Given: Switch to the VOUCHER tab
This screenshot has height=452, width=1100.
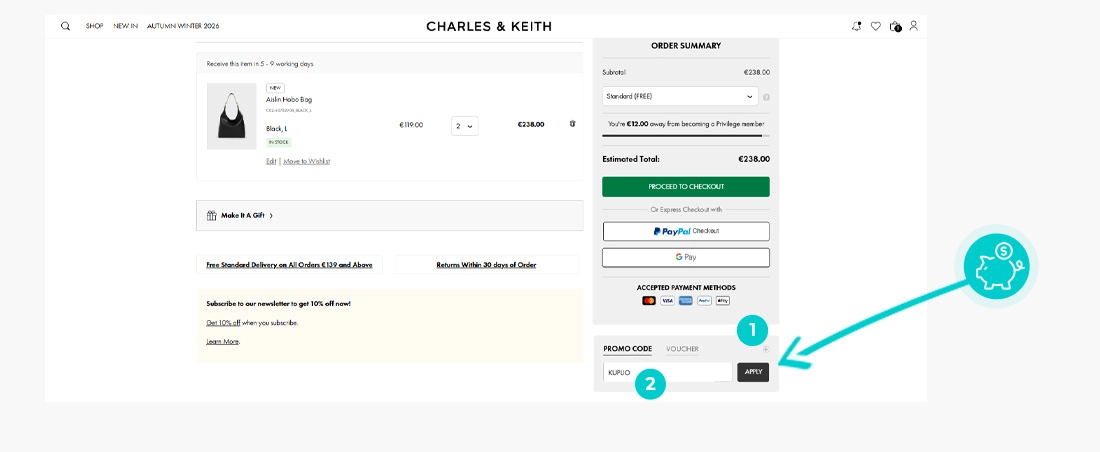Looking at the screenshot, I should click(682, 349).
